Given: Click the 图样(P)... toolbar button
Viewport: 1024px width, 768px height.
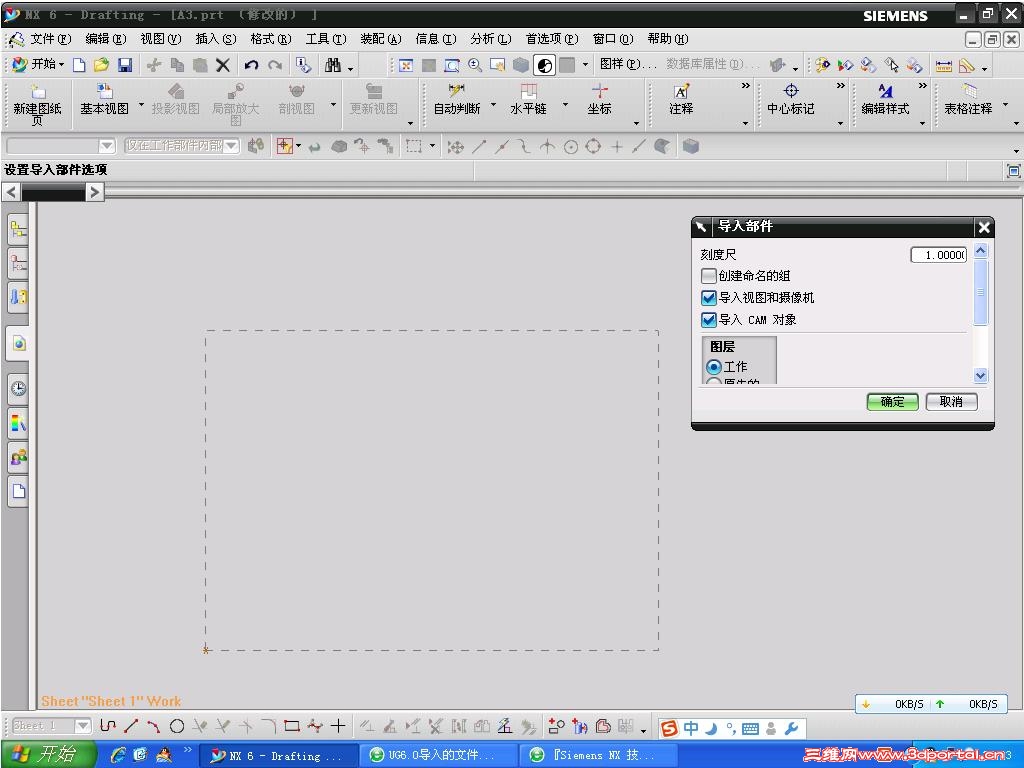Looking at the screenshot, I should [628, 64].
